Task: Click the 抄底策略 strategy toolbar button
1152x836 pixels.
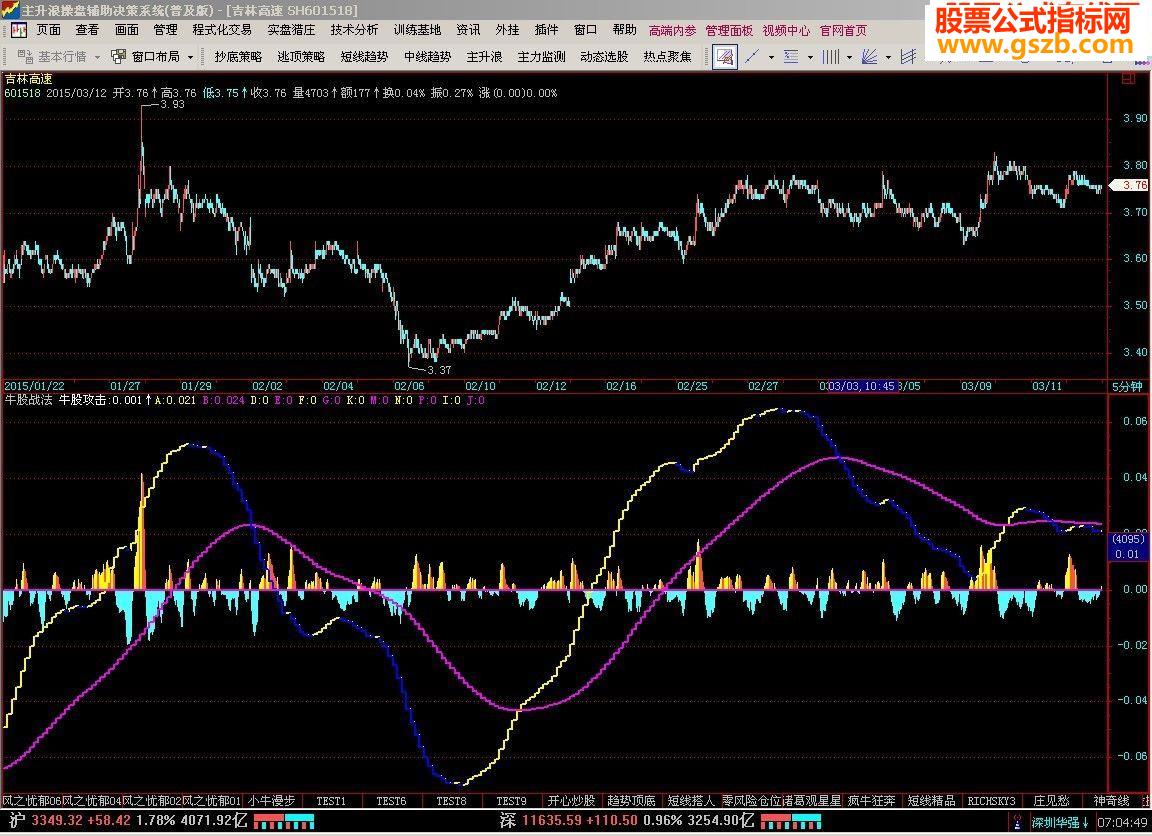Action: (239, 58)
